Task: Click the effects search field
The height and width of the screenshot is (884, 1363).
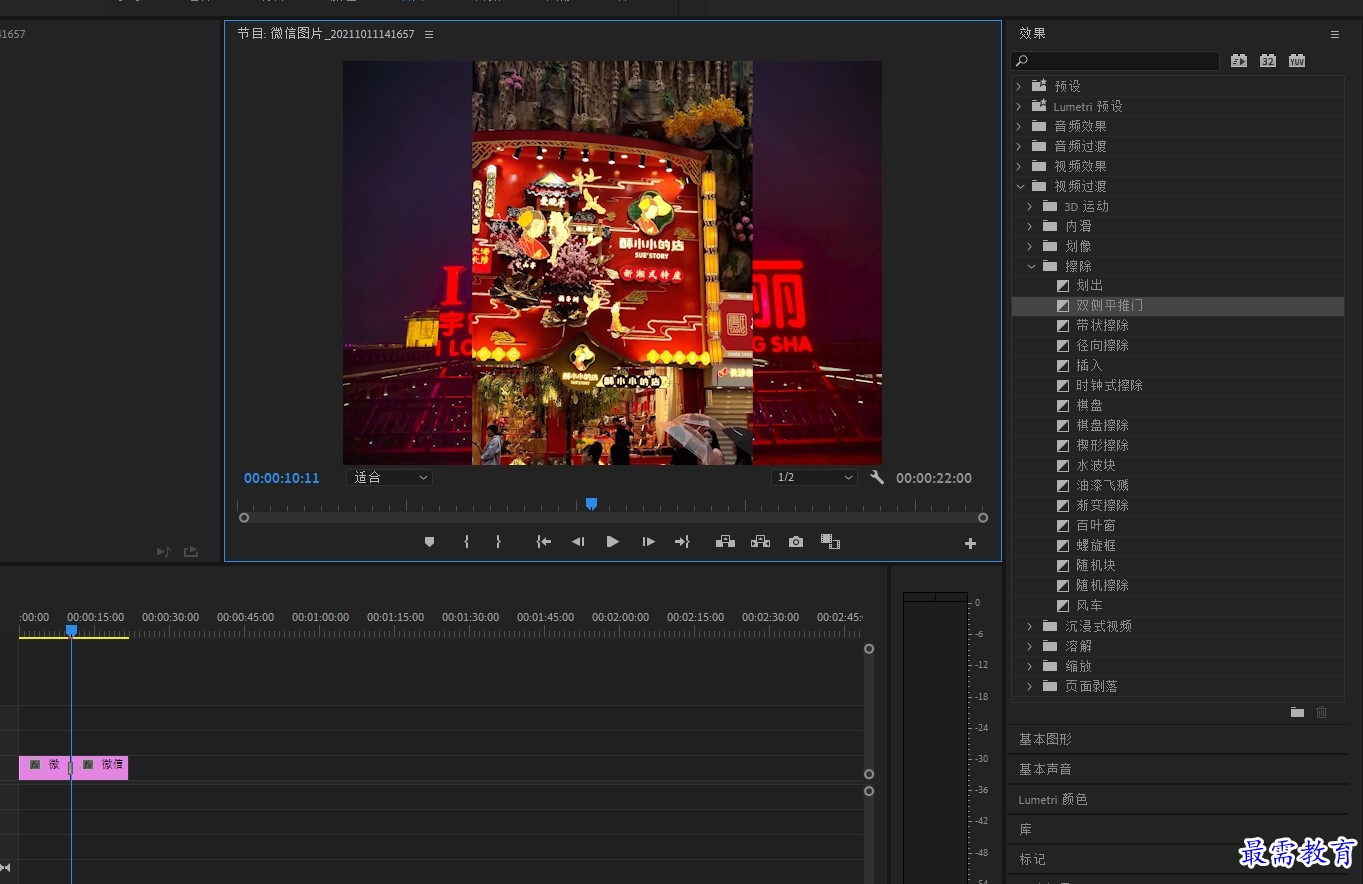Action: tap(1115, 61)
